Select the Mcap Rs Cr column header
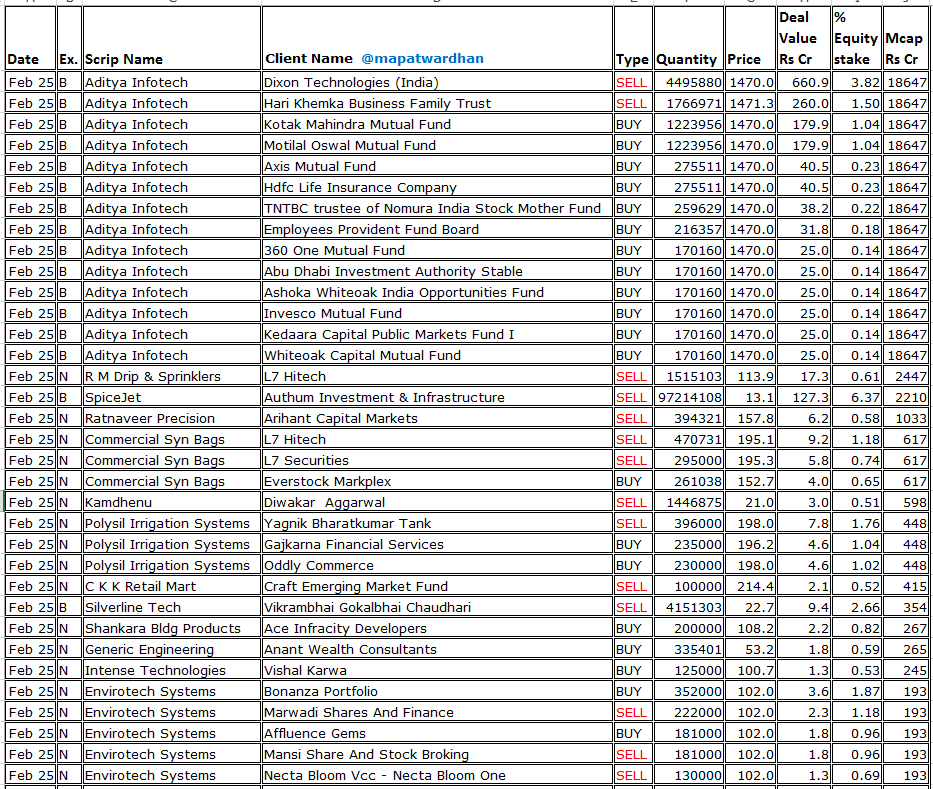 click(x=906, y=39)
